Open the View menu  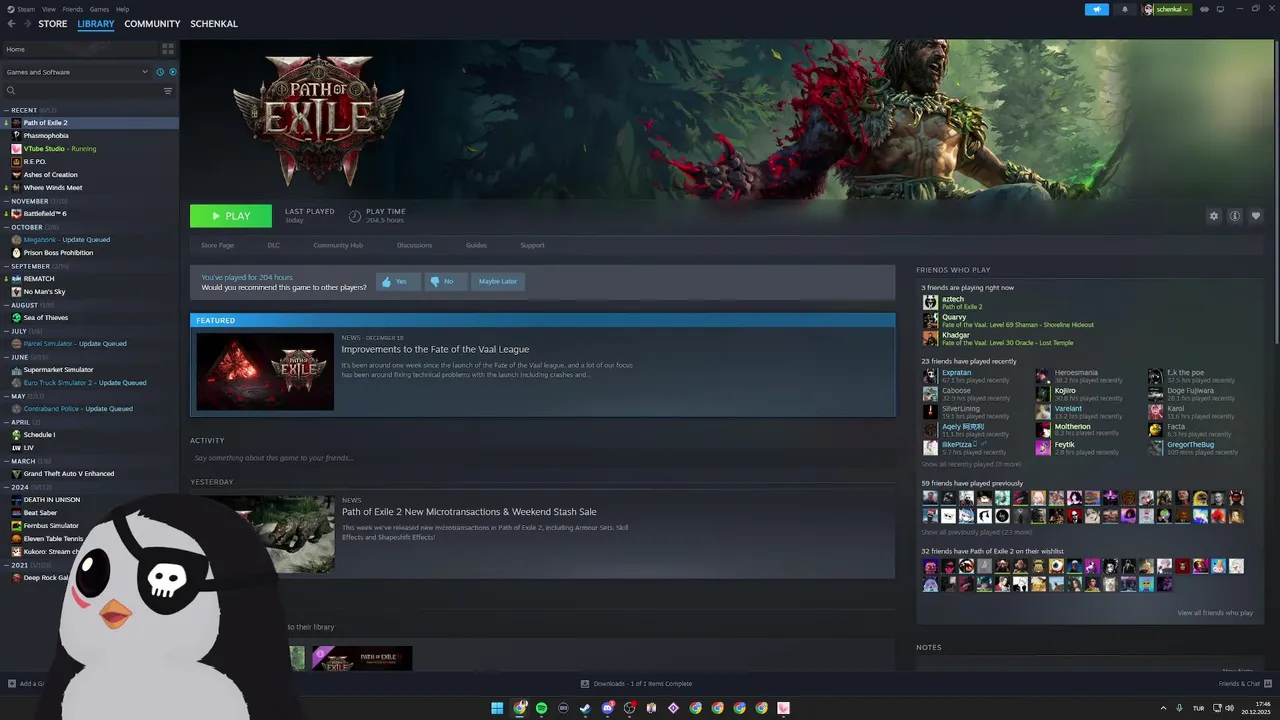coord(48,9)
